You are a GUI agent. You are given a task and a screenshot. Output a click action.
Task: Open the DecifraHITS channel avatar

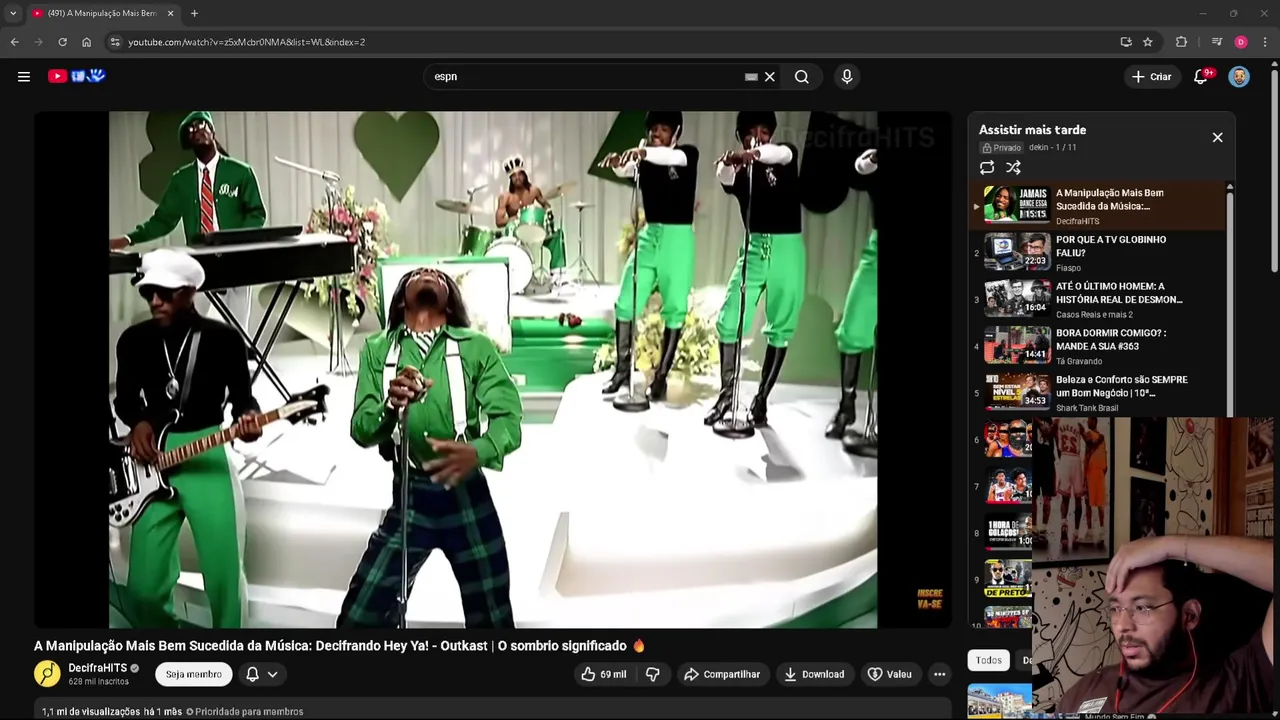(47, 674)
